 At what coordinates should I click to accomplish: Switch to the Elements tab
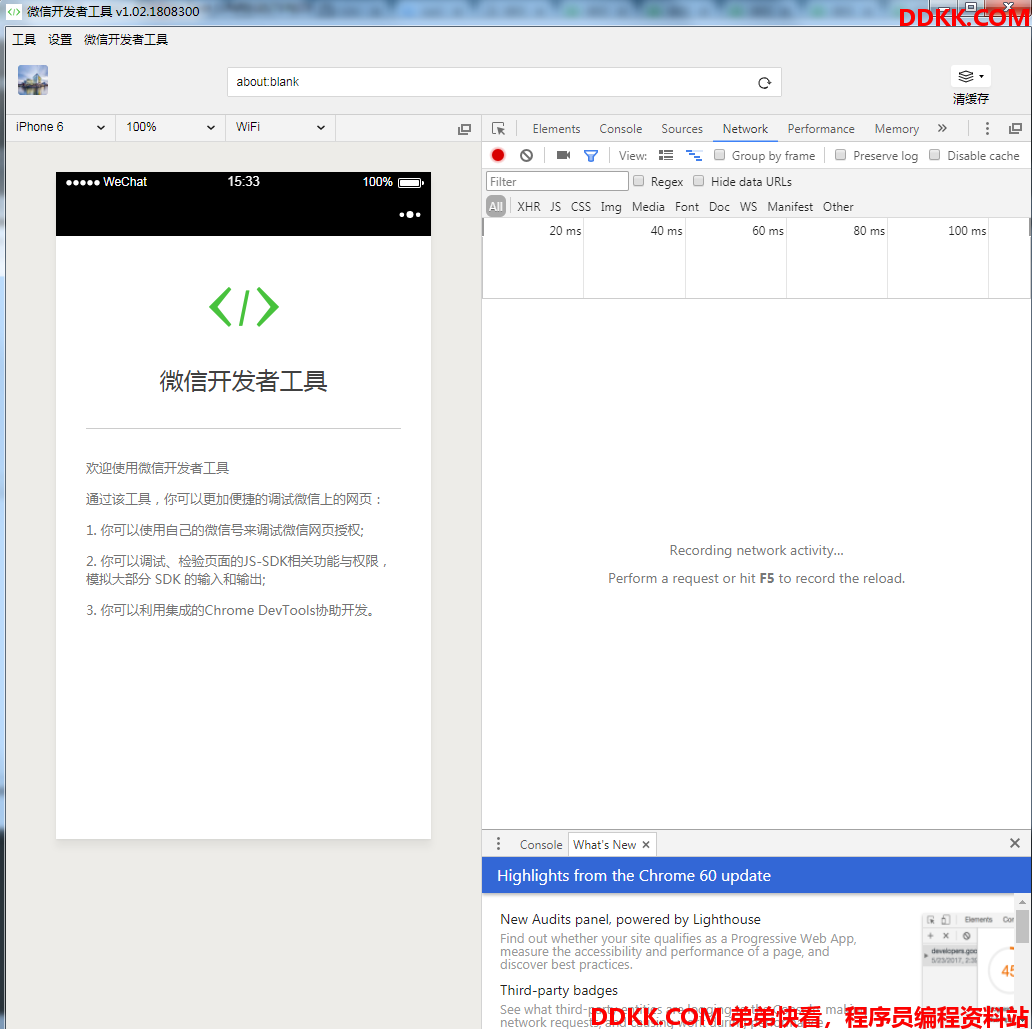pos(556,129)
